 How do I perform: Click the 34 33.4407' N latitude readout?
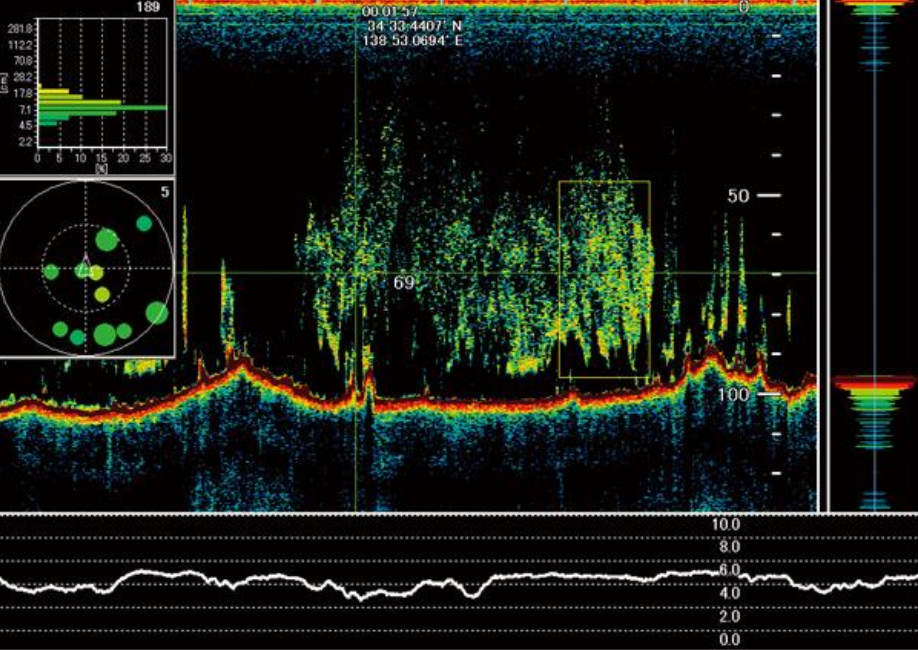point(405,27)
